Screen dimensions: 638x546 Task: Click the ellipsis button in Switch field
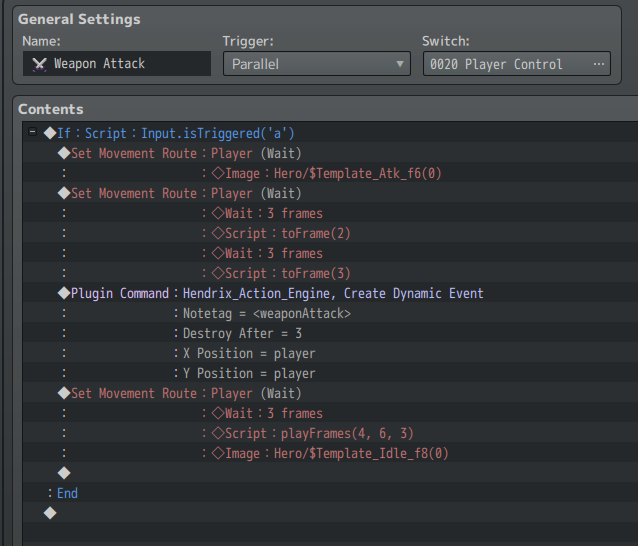pyautogui.click(x=598, y=64)
